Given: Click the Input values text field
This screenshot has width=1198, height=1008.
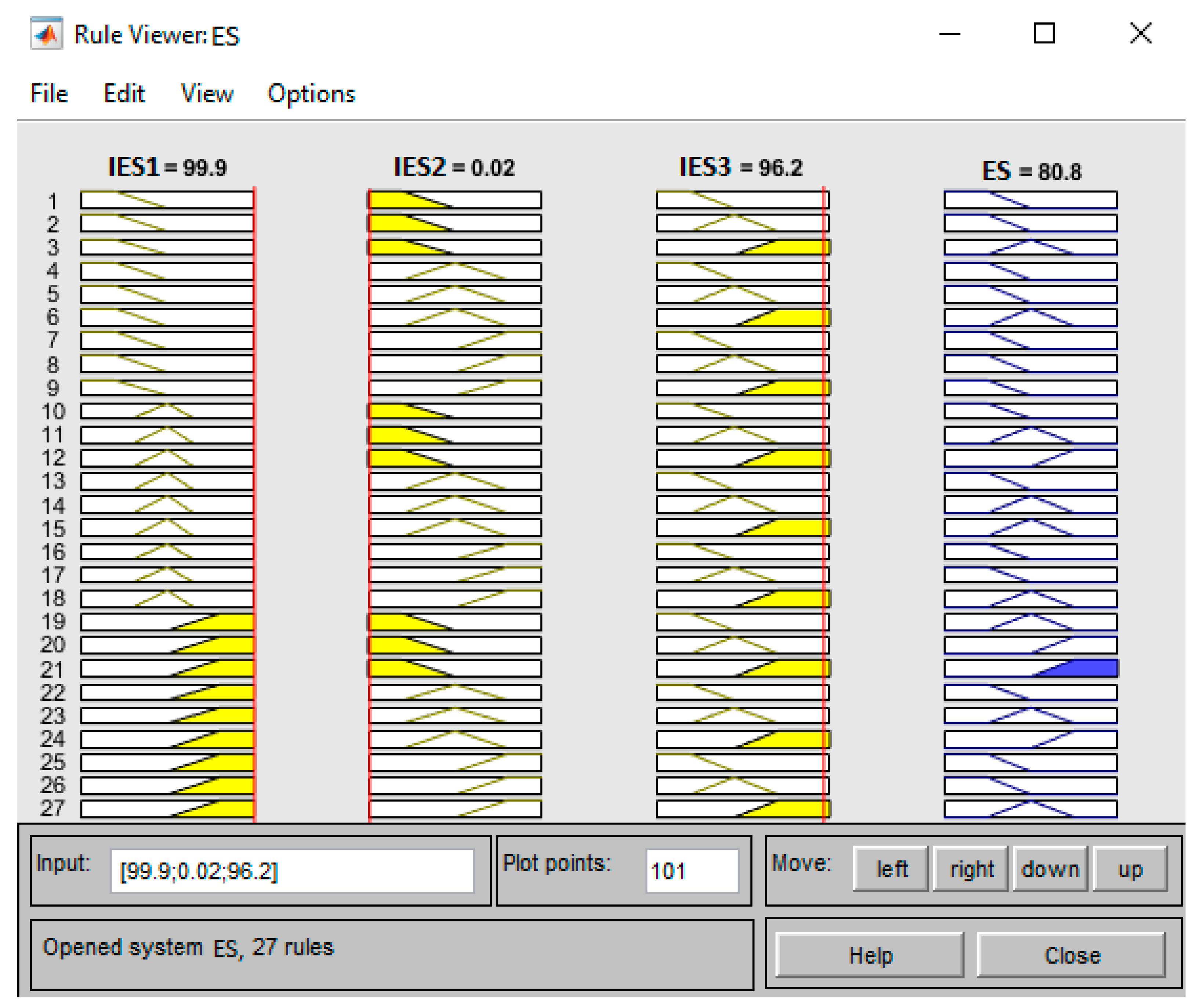Looking at the screenshot, I should (292, 871).
